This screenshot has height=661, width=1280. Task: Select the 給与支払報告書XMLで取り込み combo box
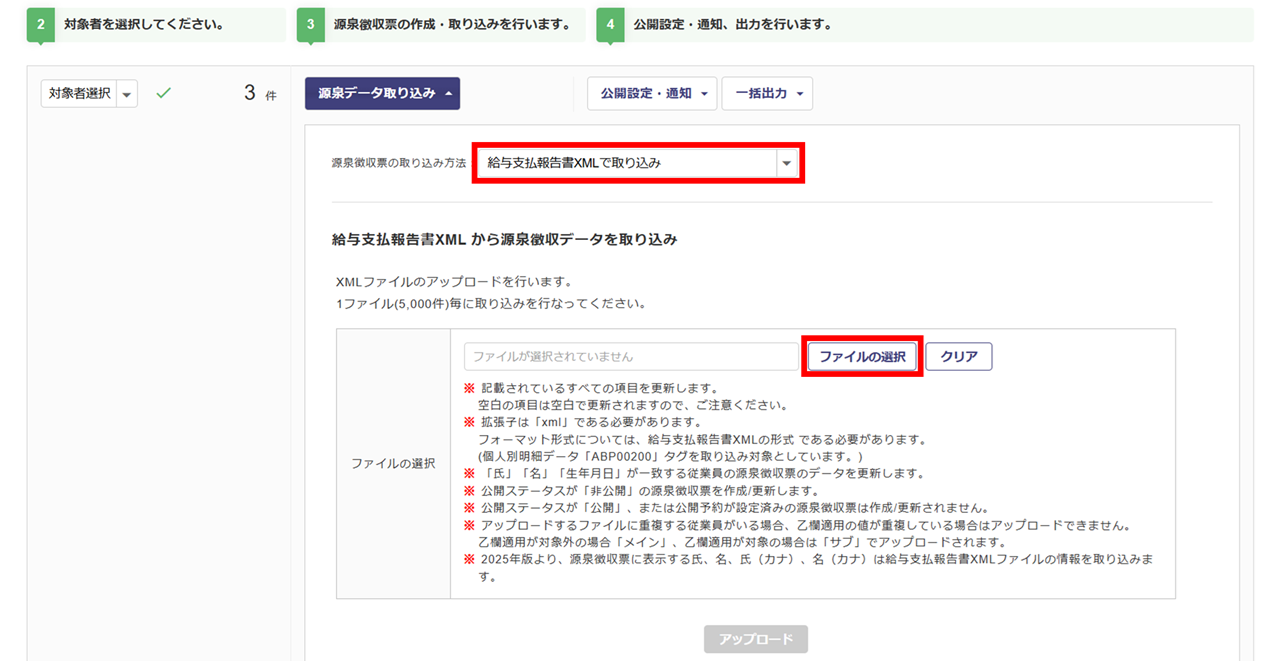click(627, 162)
